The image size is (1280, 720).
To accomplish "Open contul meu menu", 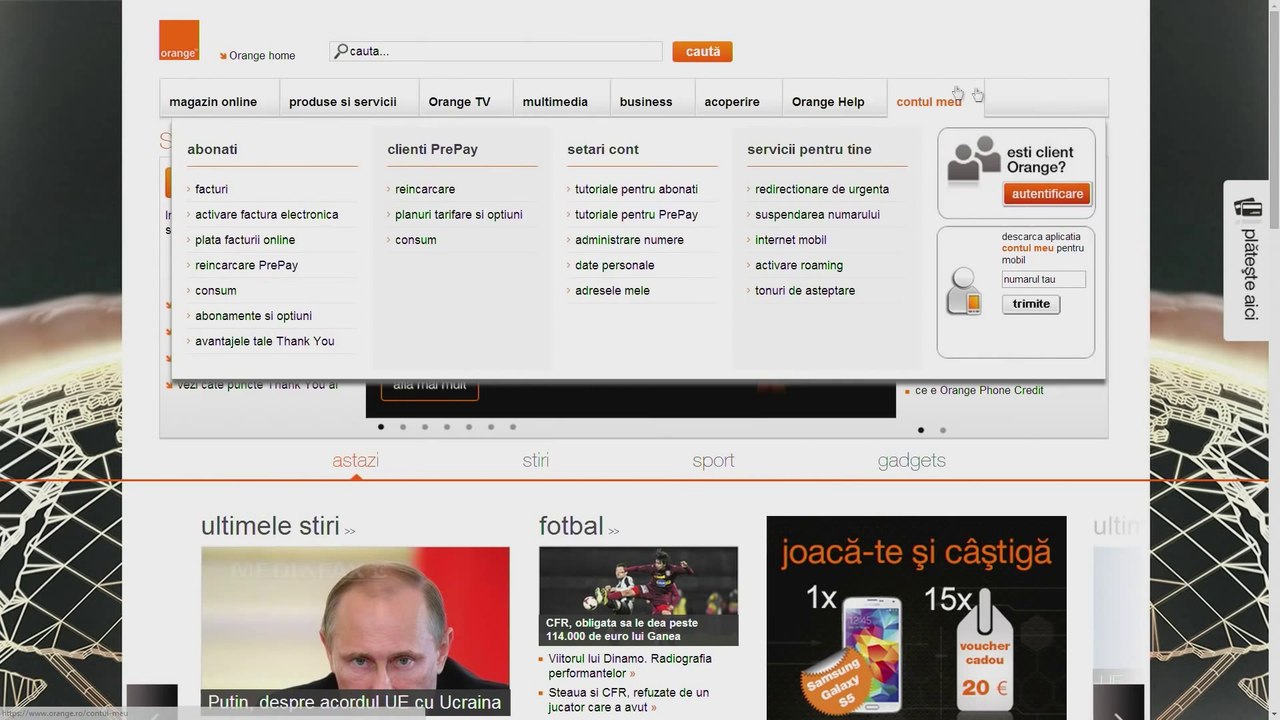I will click(x=929, y=101).
